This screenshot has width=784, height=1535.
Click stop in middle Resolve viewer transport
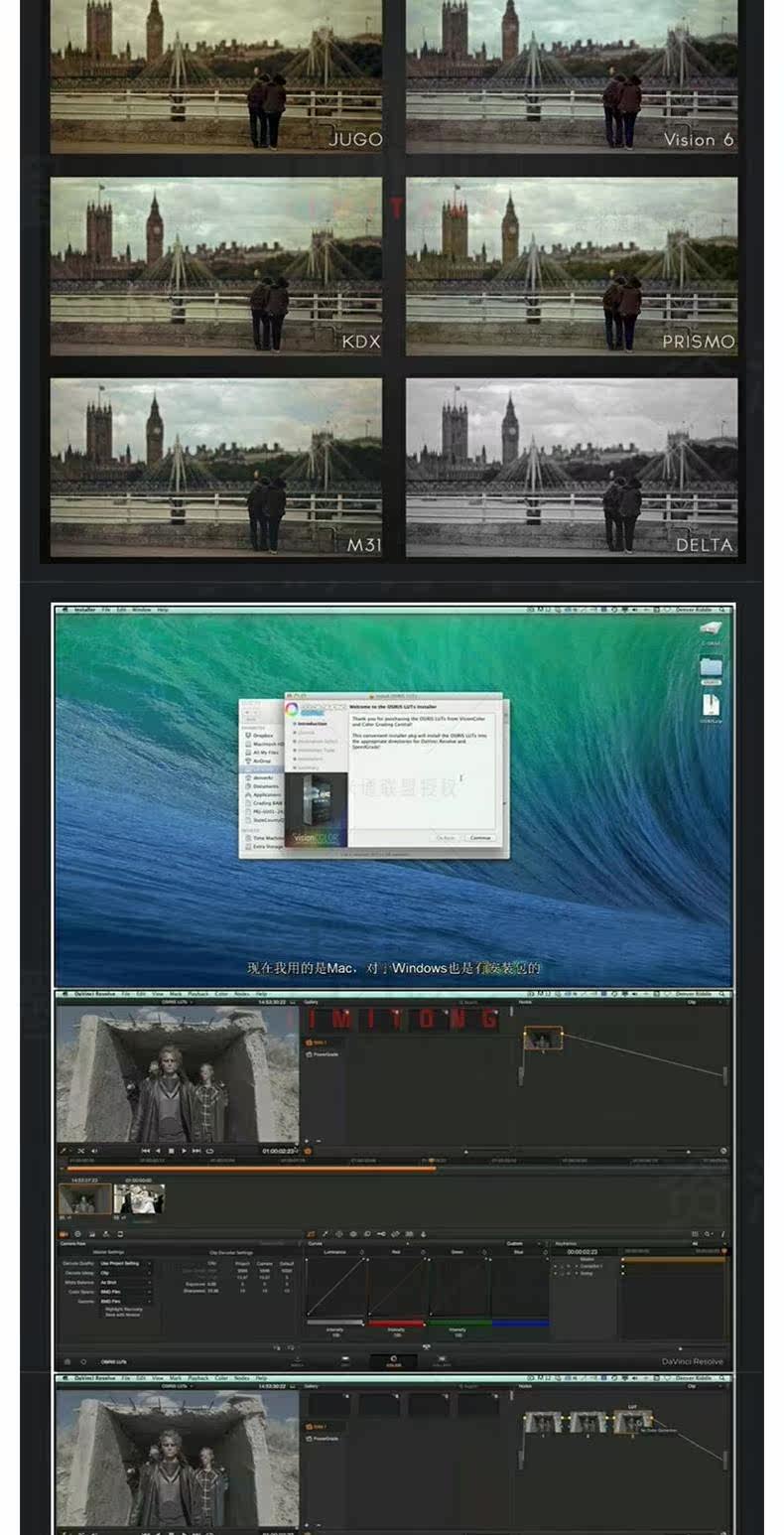pyautogui.click(x=171, y=1151)
